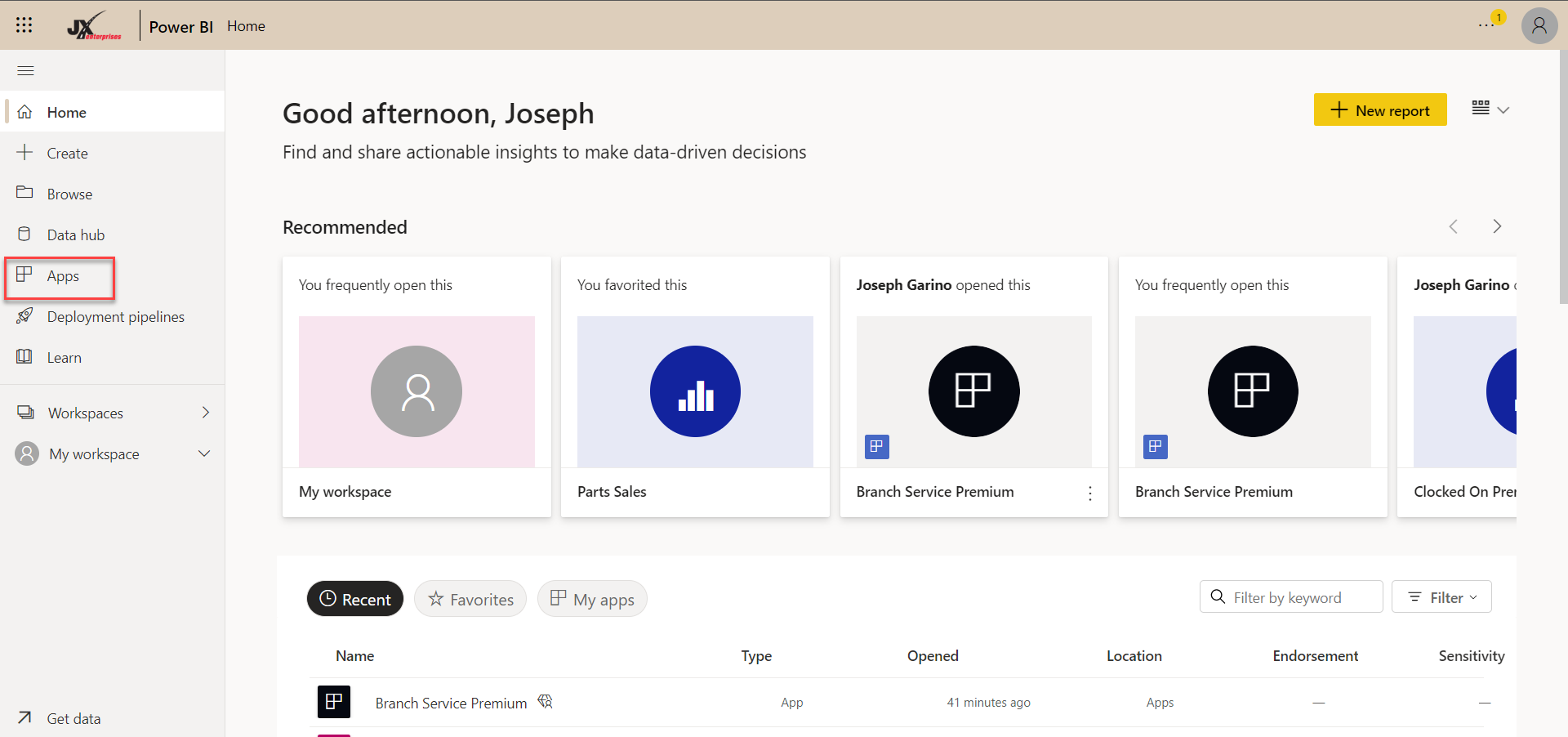The image size is (1568, 737).
Task: Show next recommended items
Action: coord(1497,226)
